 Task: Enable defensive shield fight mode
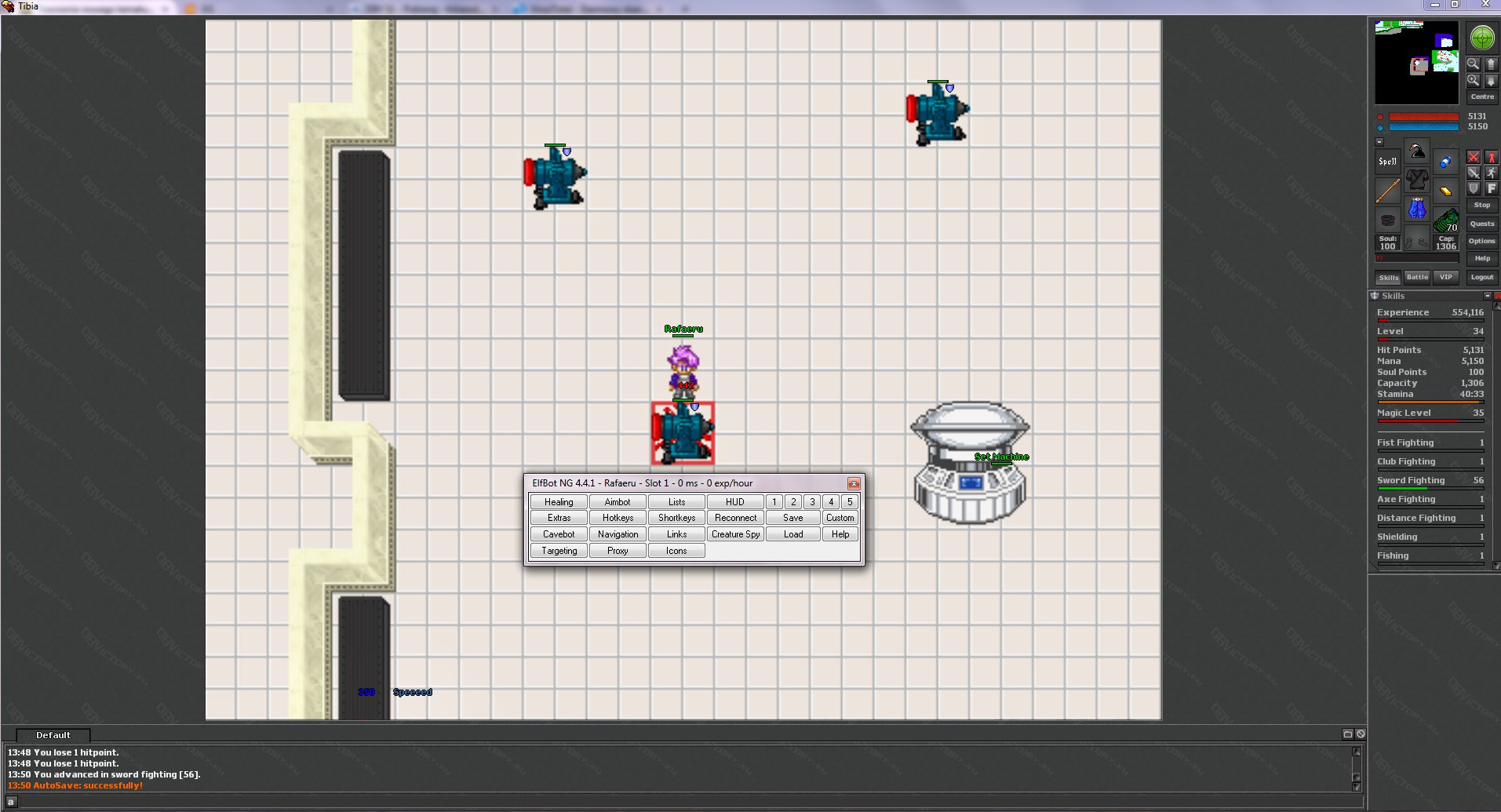click(1474, 188)
